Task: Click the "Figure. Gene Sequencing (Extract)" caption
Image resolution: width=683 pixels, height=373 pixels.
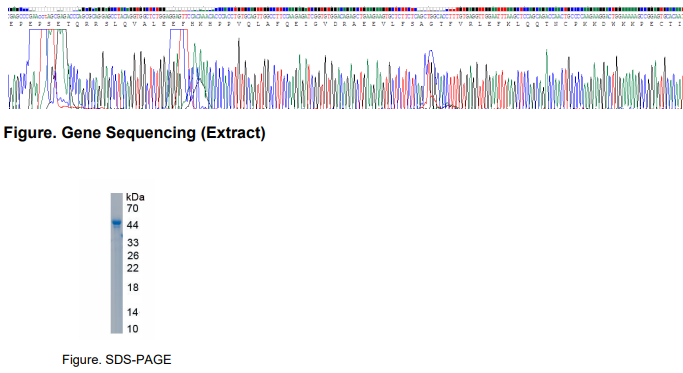Action: [134, 133]
